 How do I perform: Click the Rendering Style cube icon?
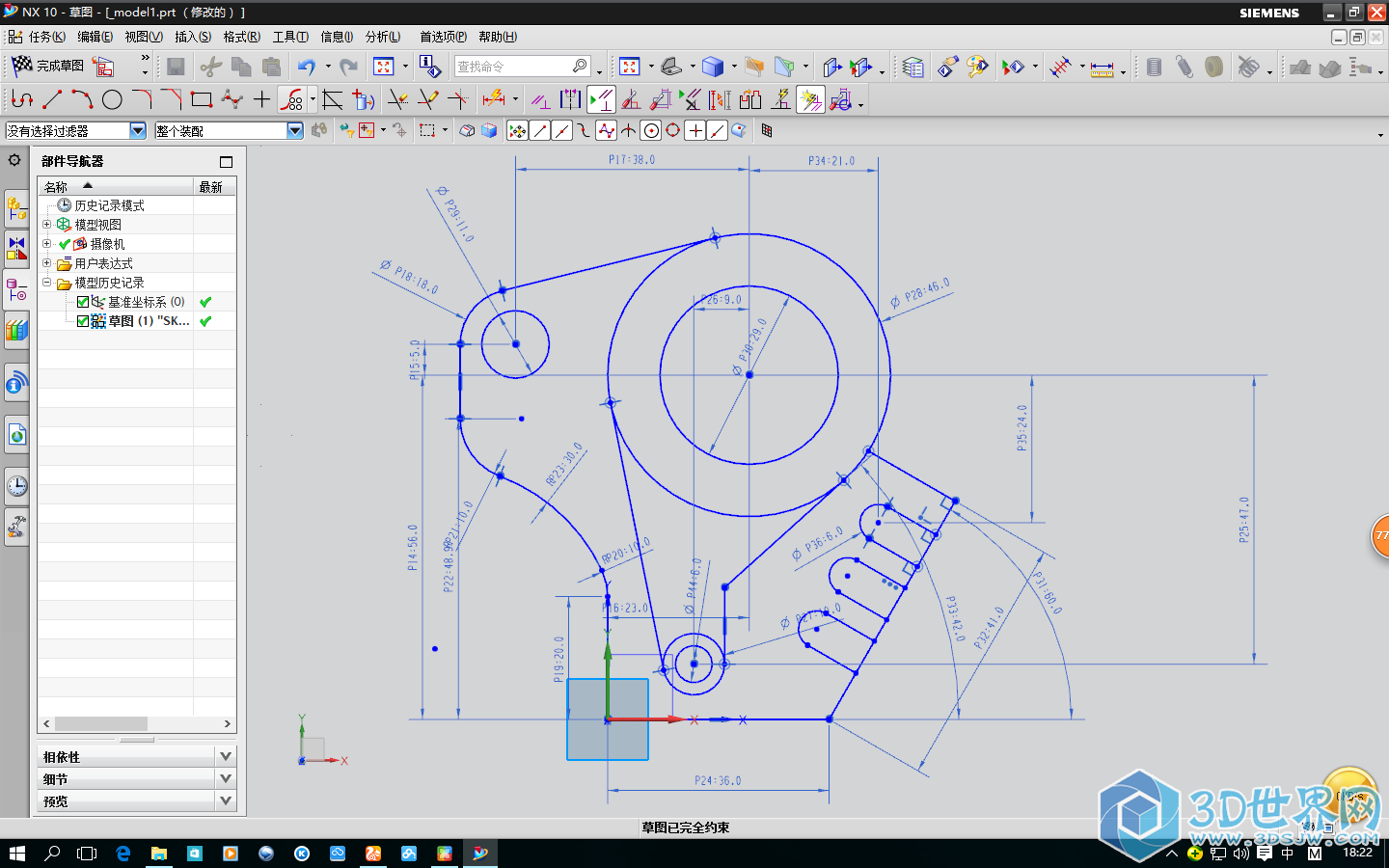coord(713,67)
